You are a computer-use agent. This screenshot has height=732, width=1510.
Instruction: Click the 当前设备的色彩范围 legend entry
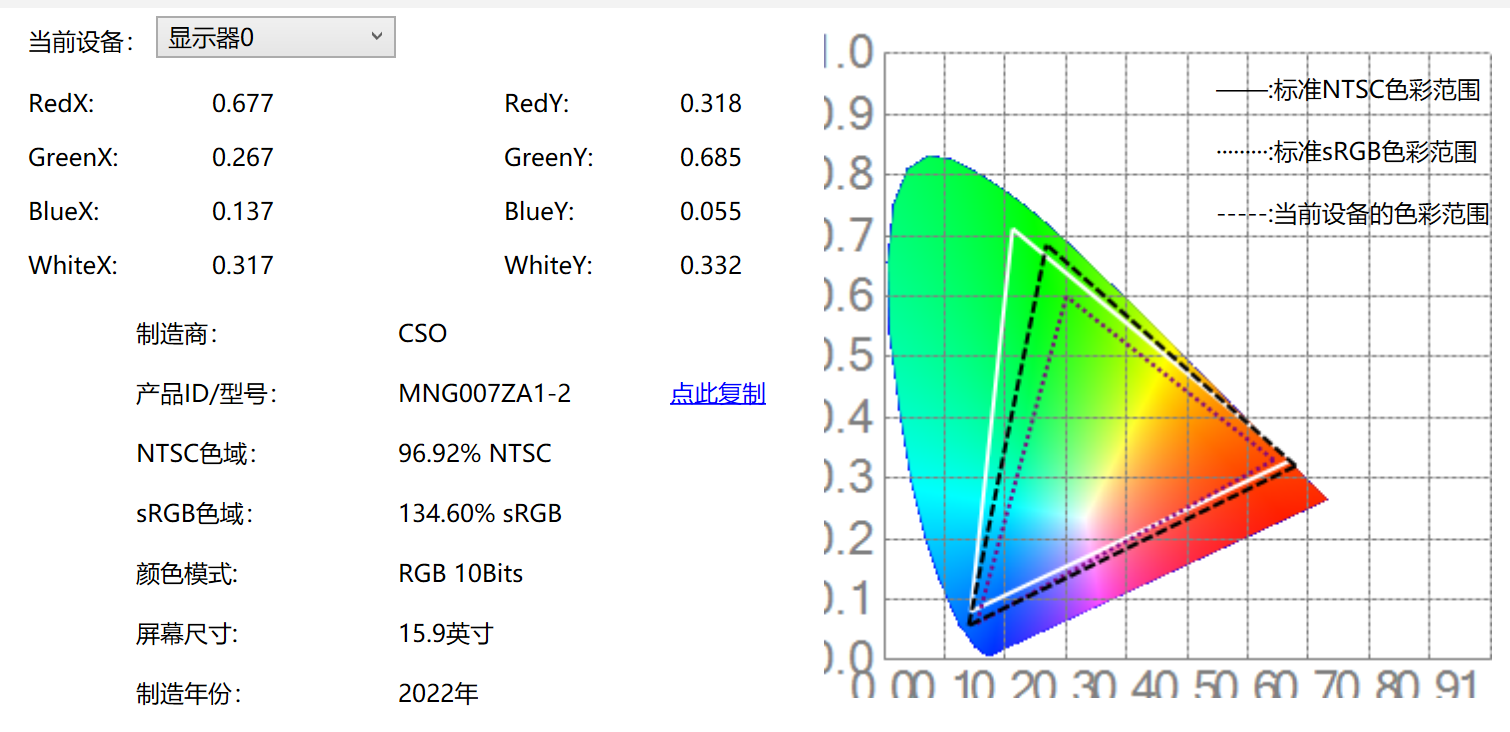coord(1353,214)
